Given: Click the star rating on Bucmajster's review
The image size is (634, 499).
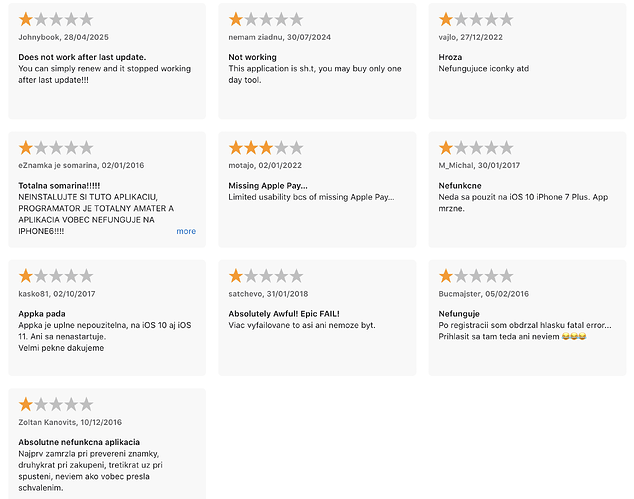Looking at the screenshot, I should tap(476, 276).
